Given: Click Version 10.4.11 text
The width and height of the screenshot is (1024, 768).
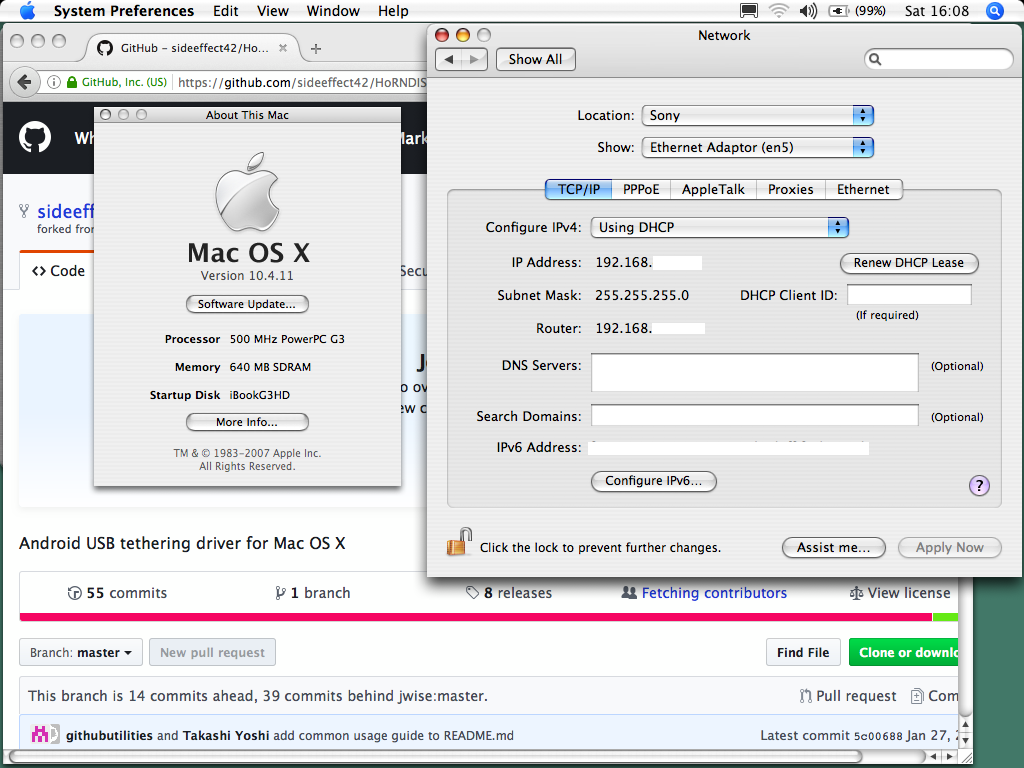Looking at the screenshot, I should [x=247, y=276].
